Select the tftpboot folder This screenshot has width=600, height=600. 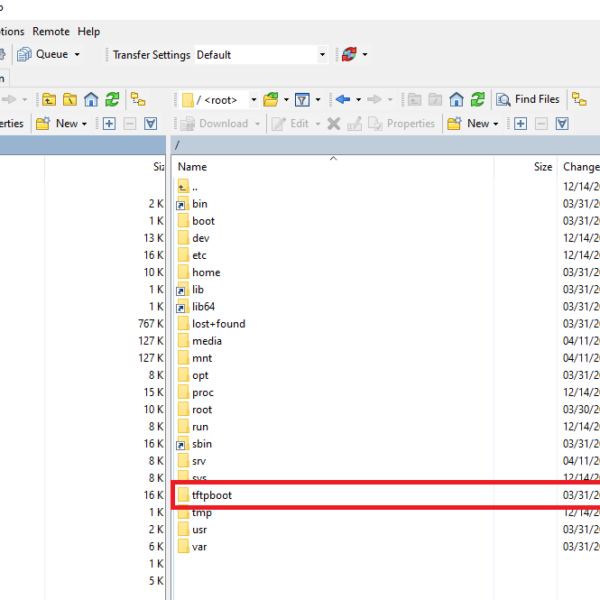pos(212,495)
